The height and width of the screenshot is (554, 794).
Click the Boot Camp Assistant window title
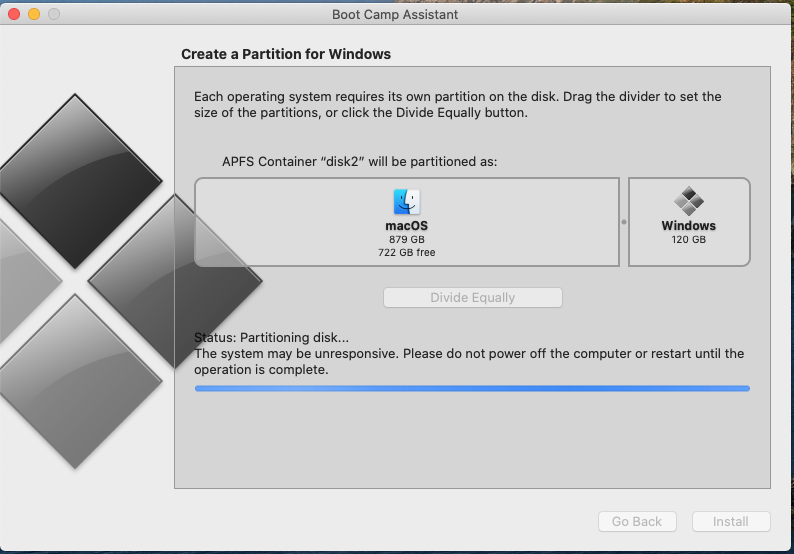click(x=395, y=14)
